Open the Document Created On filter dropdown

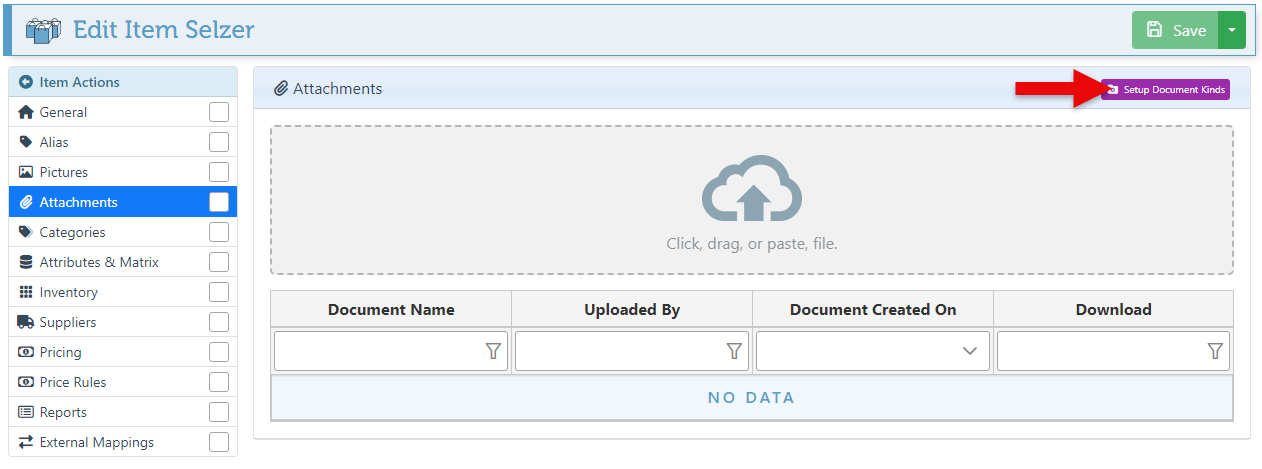point(969,351)
